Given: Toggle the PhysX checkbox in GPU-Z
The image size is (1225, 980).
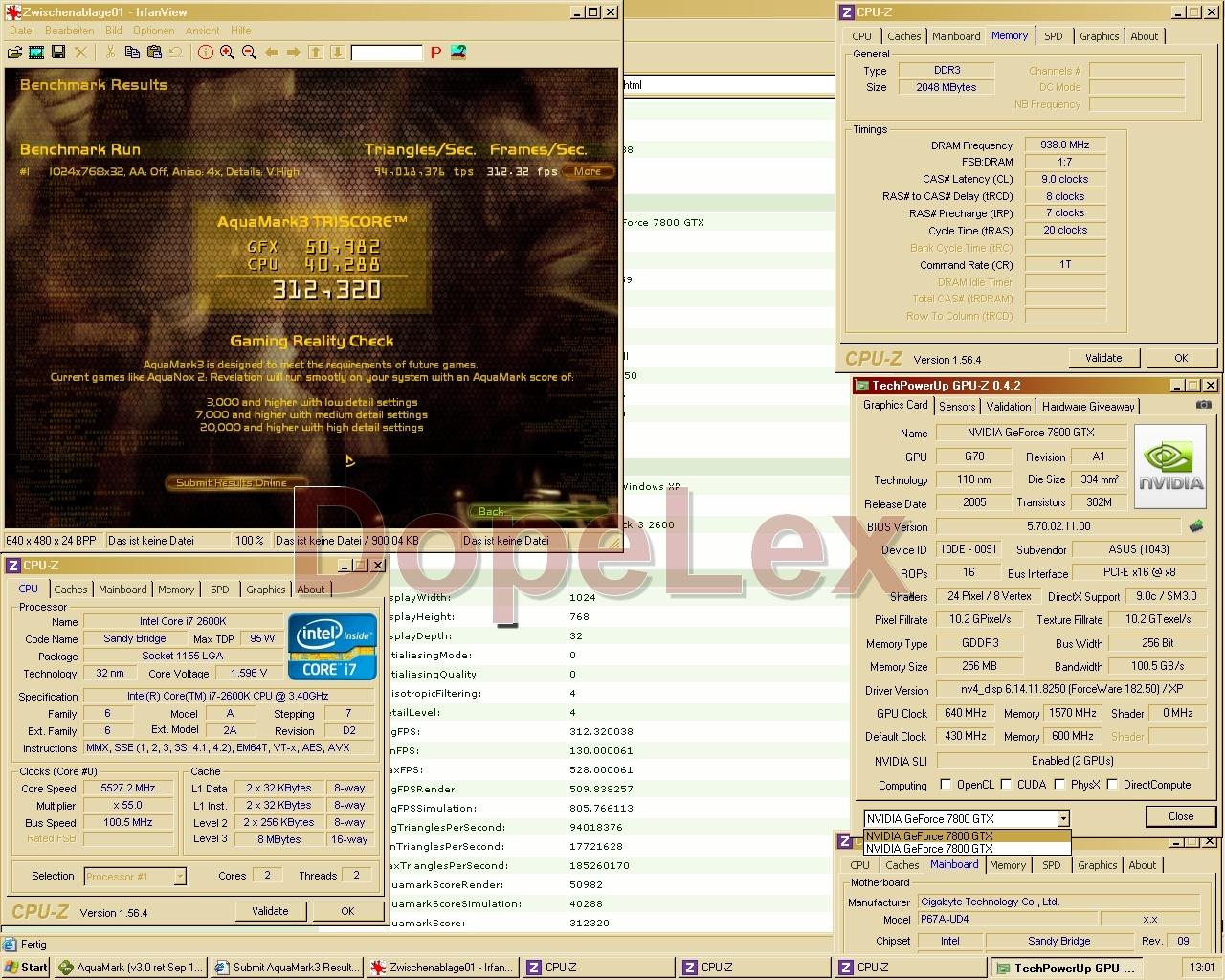Looking at the screenshot, I should [x=1059, y=785].
